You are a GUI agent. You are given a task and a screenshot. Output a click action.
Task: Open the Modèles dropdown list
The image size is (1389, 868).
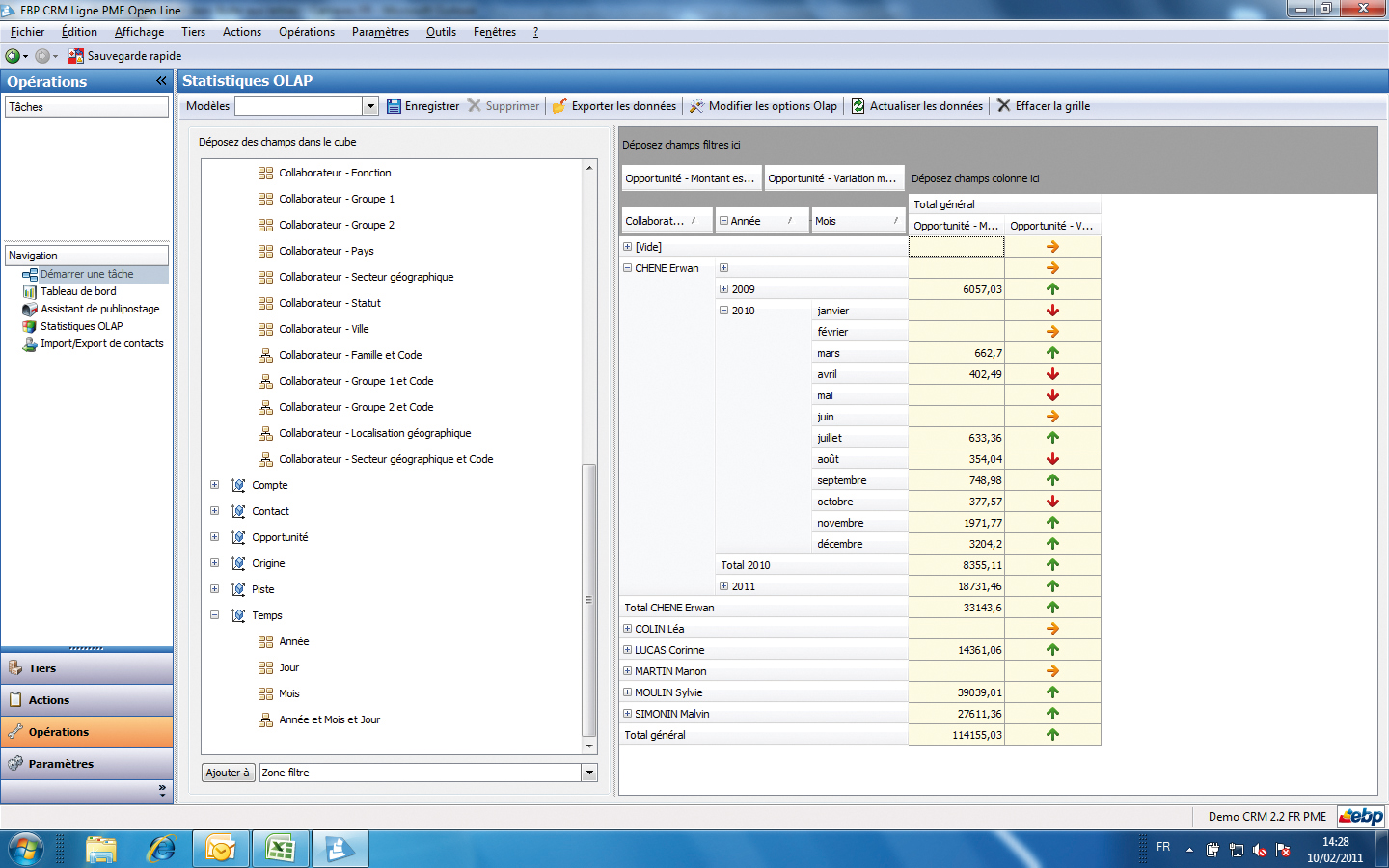(370, 106)
